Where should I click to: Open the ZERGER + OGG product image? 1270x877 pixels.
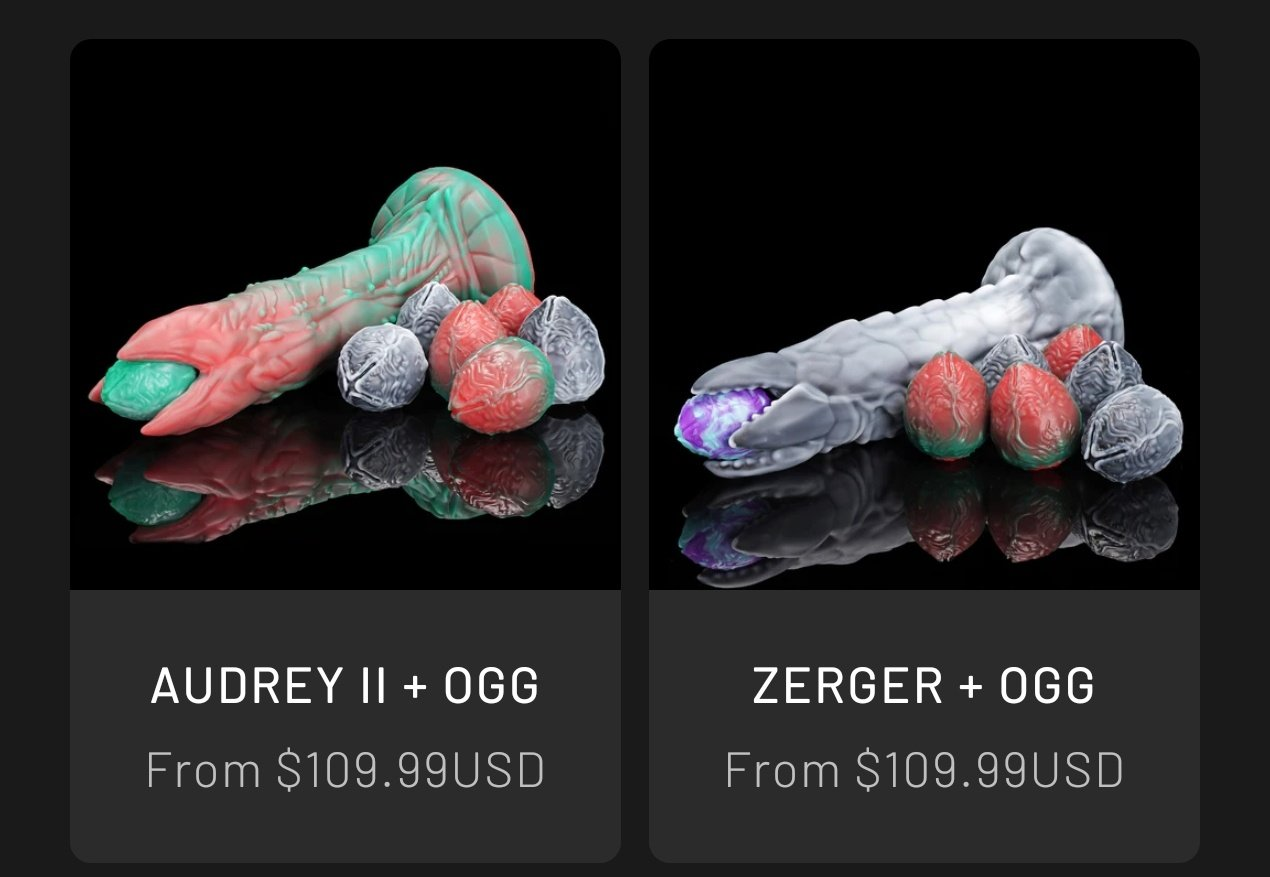coord(924,314)
